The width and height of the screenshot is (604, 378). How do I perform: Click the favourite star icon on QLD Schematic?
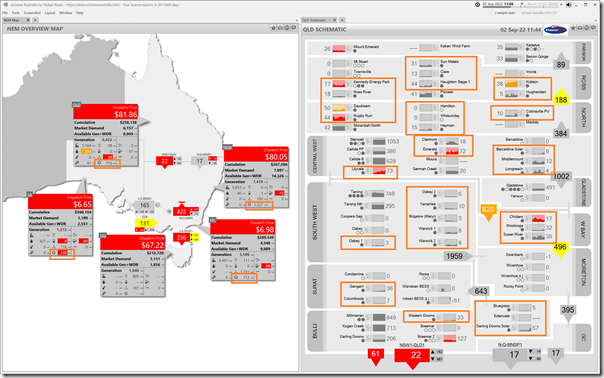(574, 28)
